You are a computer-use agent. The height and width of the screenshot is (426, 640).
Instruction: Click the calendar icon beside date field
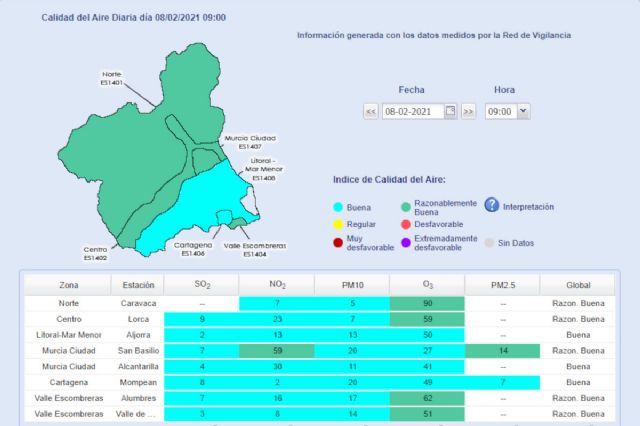[450, 111]
